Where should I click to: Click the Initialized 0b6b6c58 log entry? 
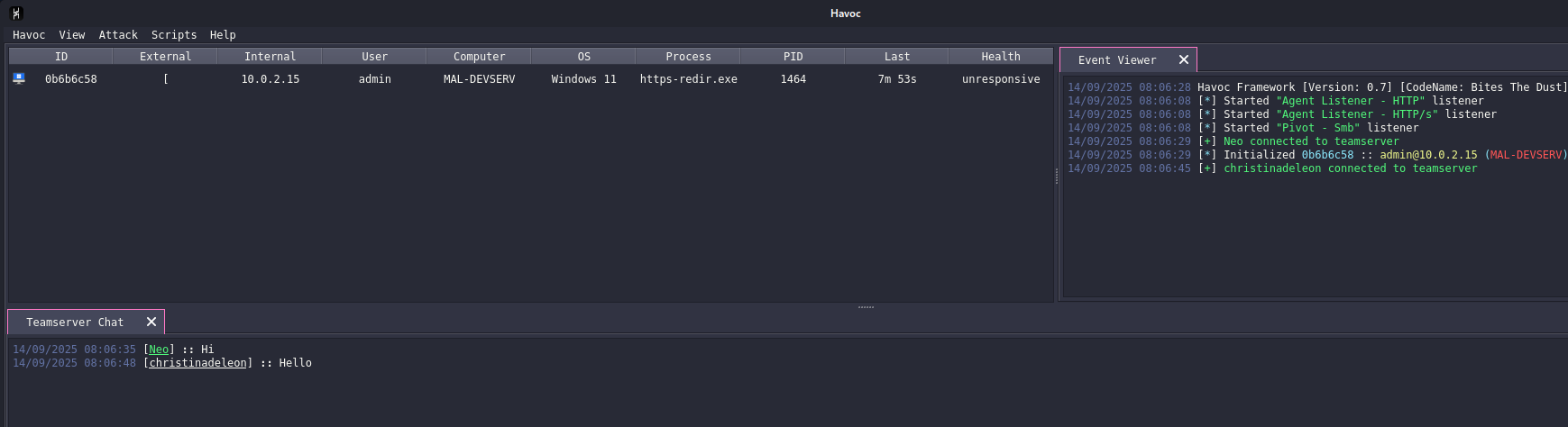coord(1317,155)
